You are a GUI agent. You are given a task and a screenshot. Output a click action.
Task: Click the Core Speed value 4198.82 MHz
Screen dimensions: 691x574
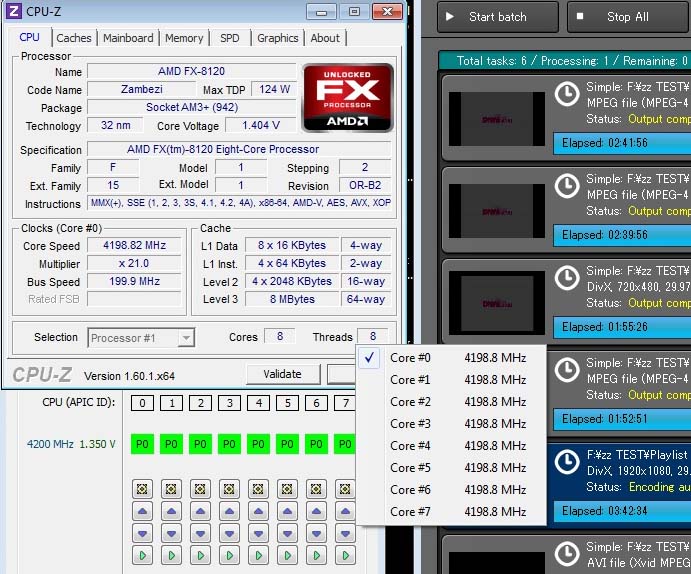tap(134, 245)
